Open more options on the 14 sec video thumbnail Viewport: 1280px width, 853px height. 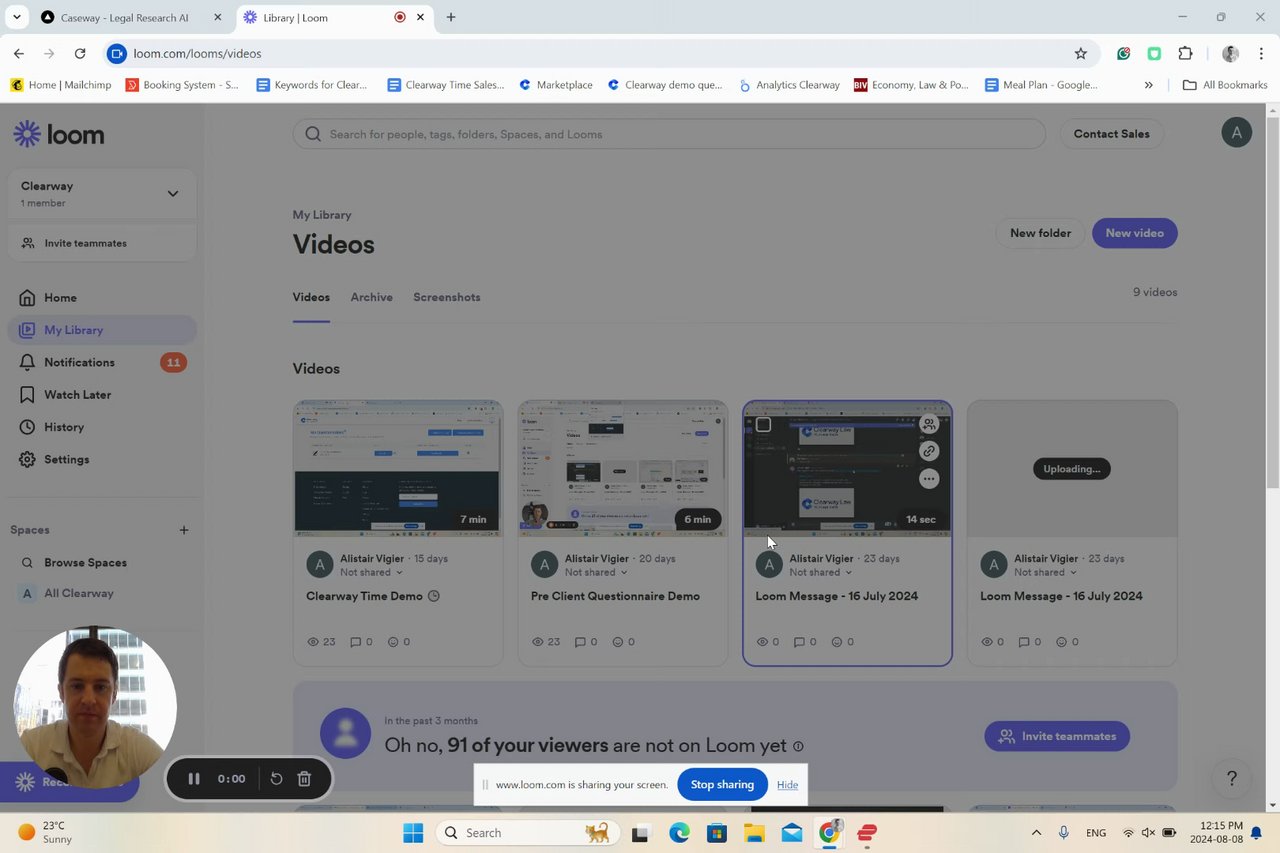pos(929,479)
